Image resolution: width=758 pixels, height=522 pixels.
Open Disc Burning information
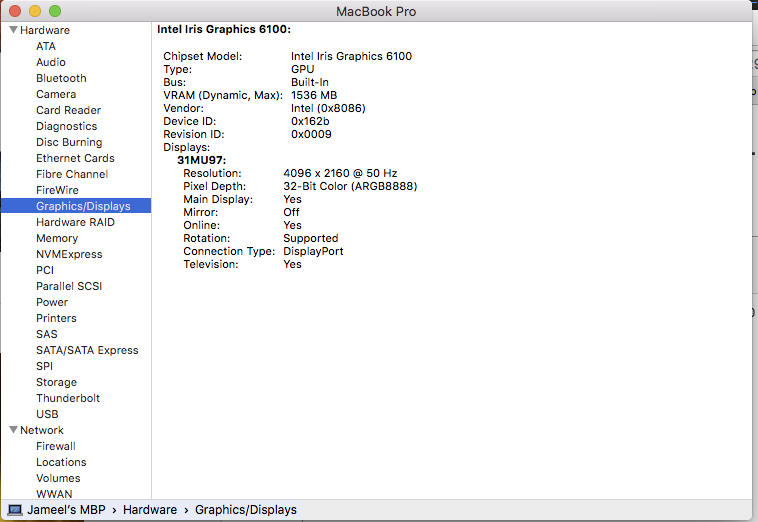69,142
